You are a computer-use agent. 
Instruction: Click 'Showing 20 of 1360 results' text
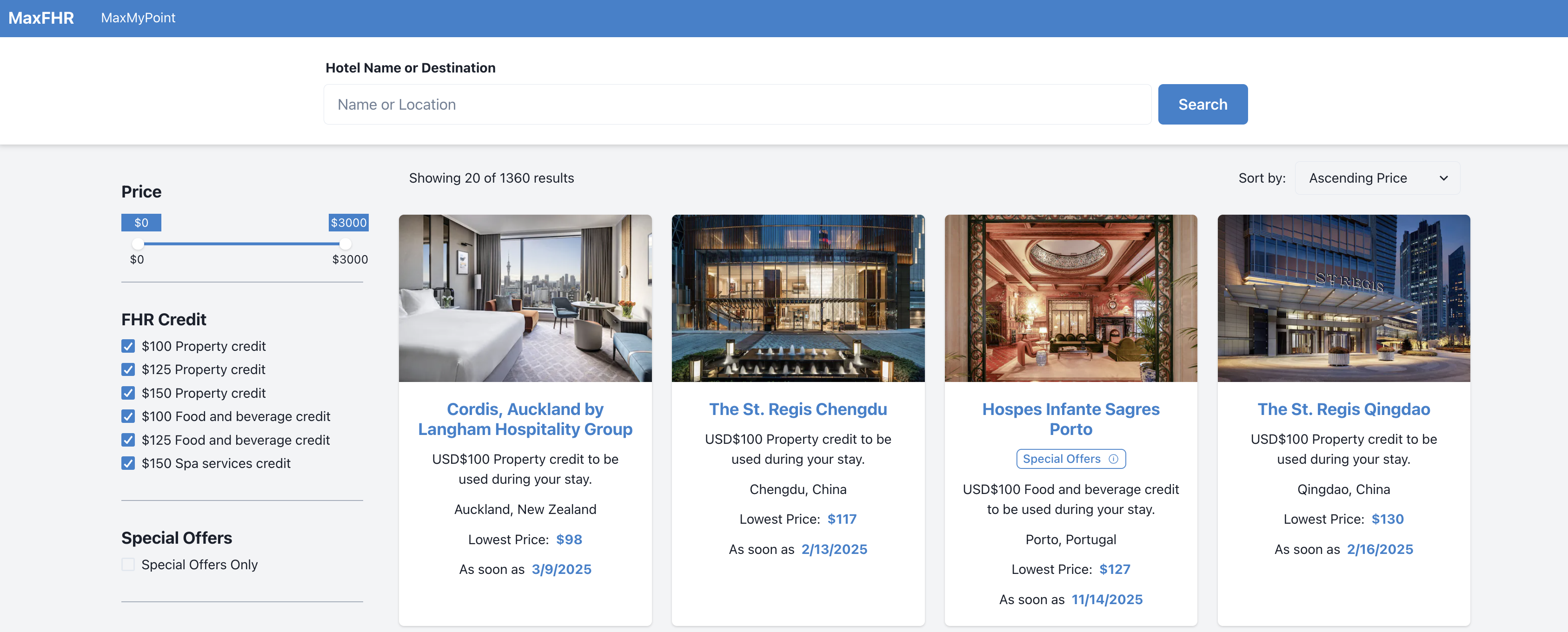coord(491,178)
